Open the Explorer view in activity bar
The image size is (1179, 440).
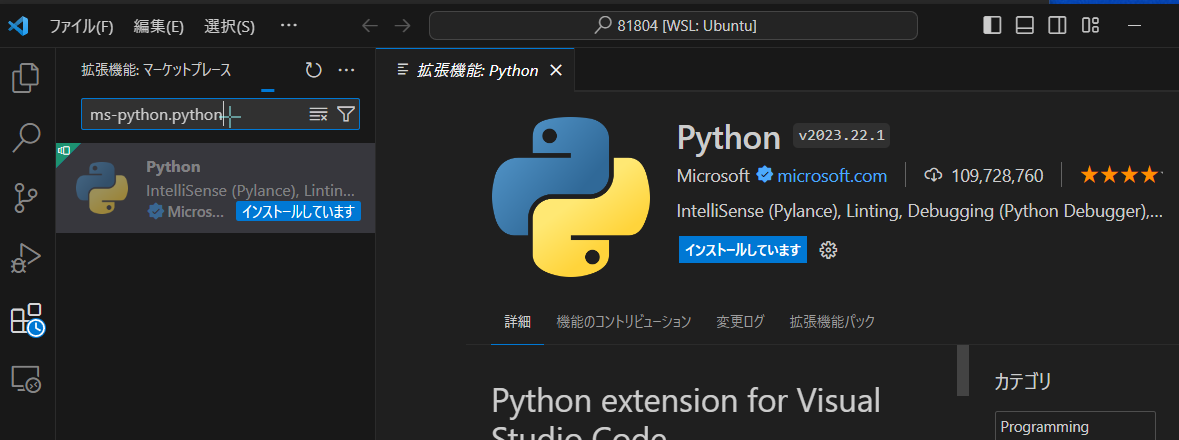(x=26, y=78)
